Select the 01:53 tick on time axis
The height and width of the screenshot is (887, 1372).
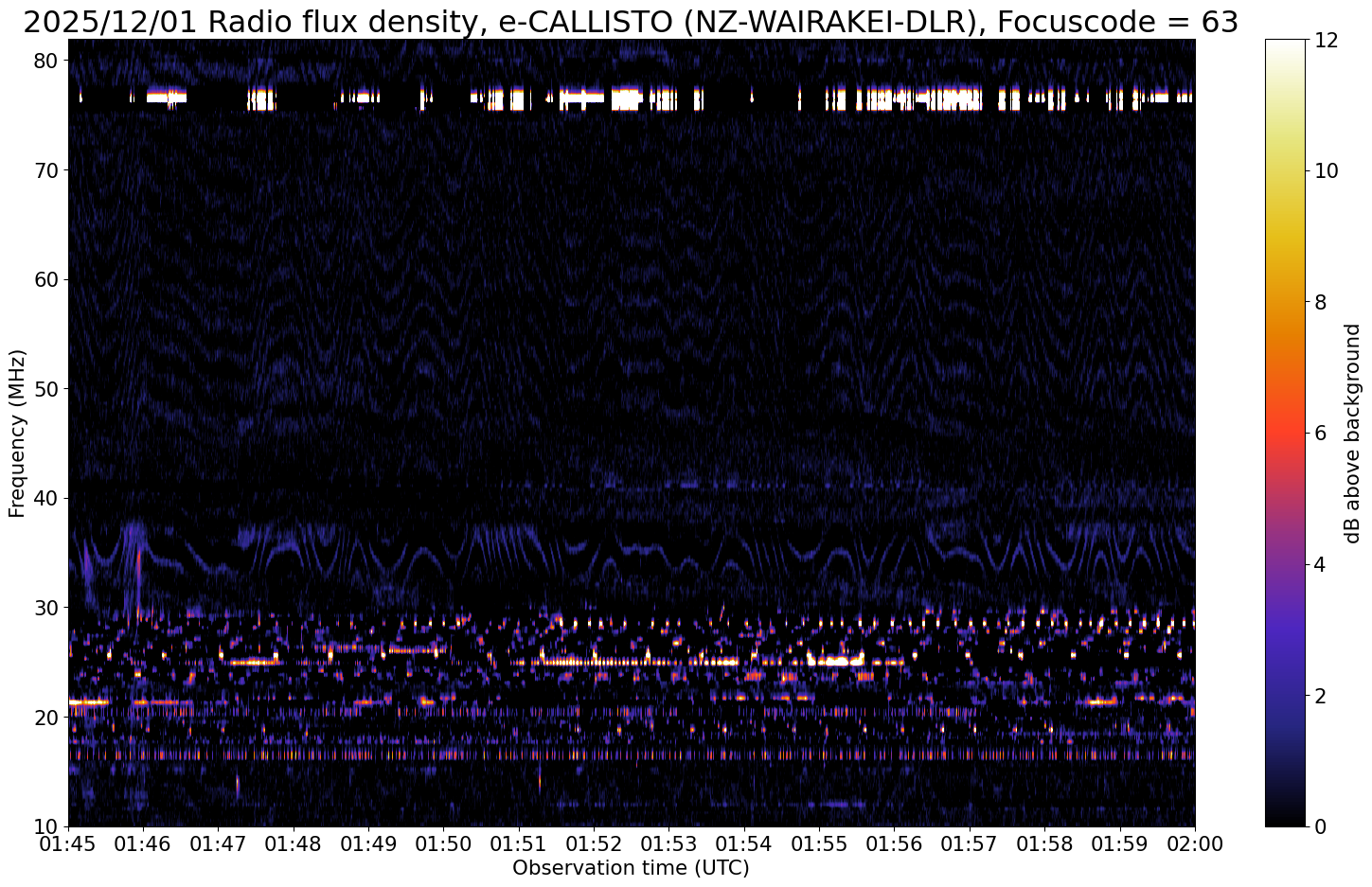[x=668, y=843]
